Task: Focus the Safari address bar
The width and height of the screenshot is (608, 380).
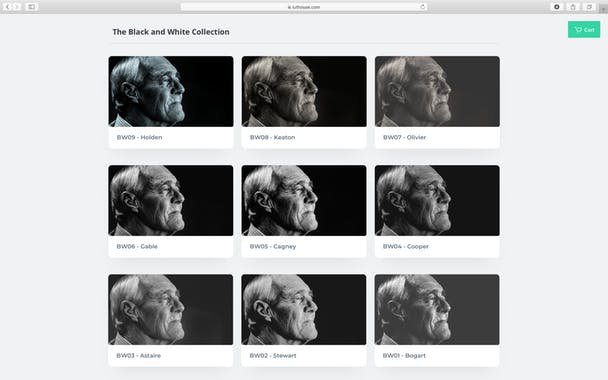Action: click(304, 7)
